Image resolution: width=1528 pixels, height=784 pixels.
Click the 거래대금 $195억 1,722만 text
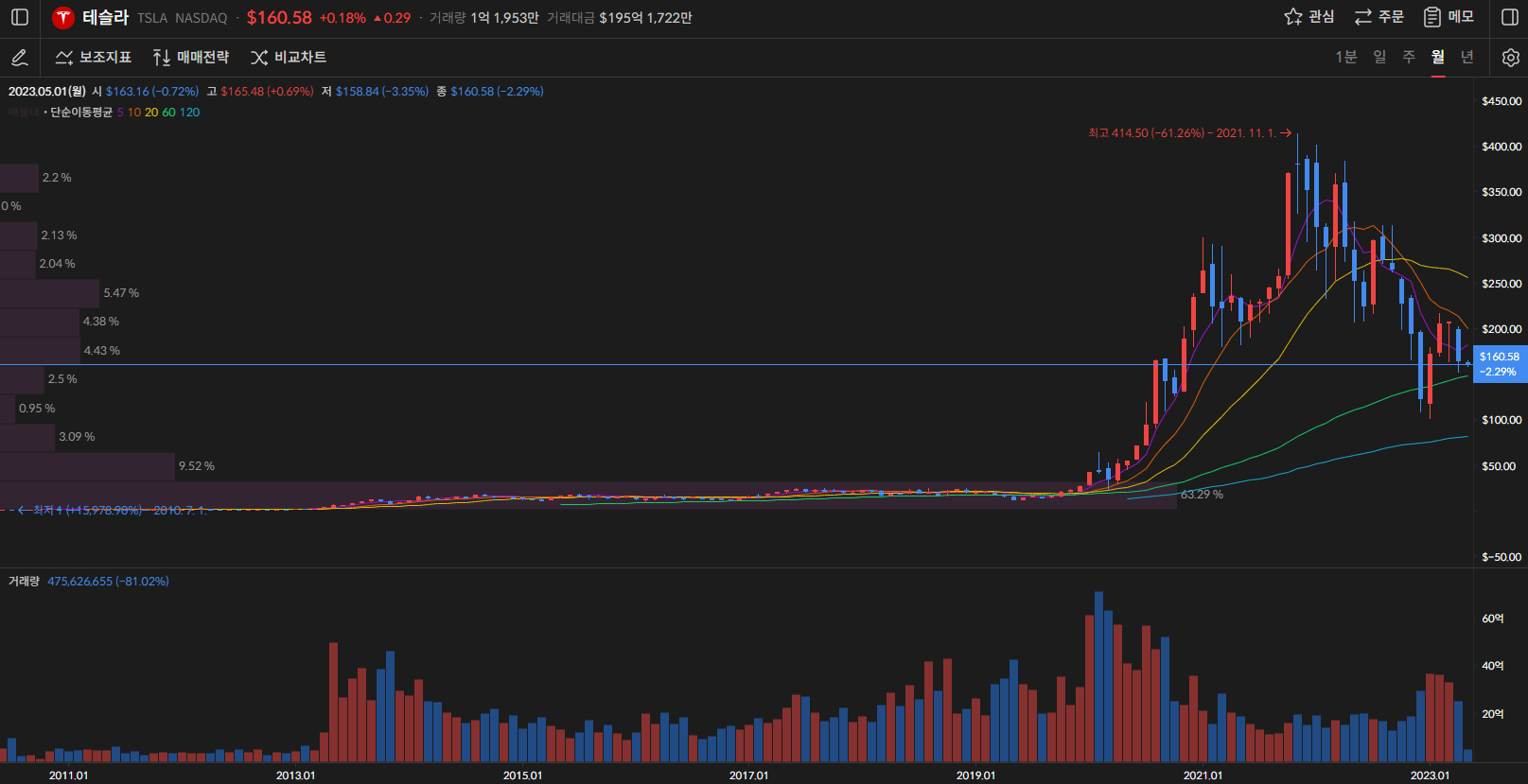pyautogui.click(x=620, y=18)
